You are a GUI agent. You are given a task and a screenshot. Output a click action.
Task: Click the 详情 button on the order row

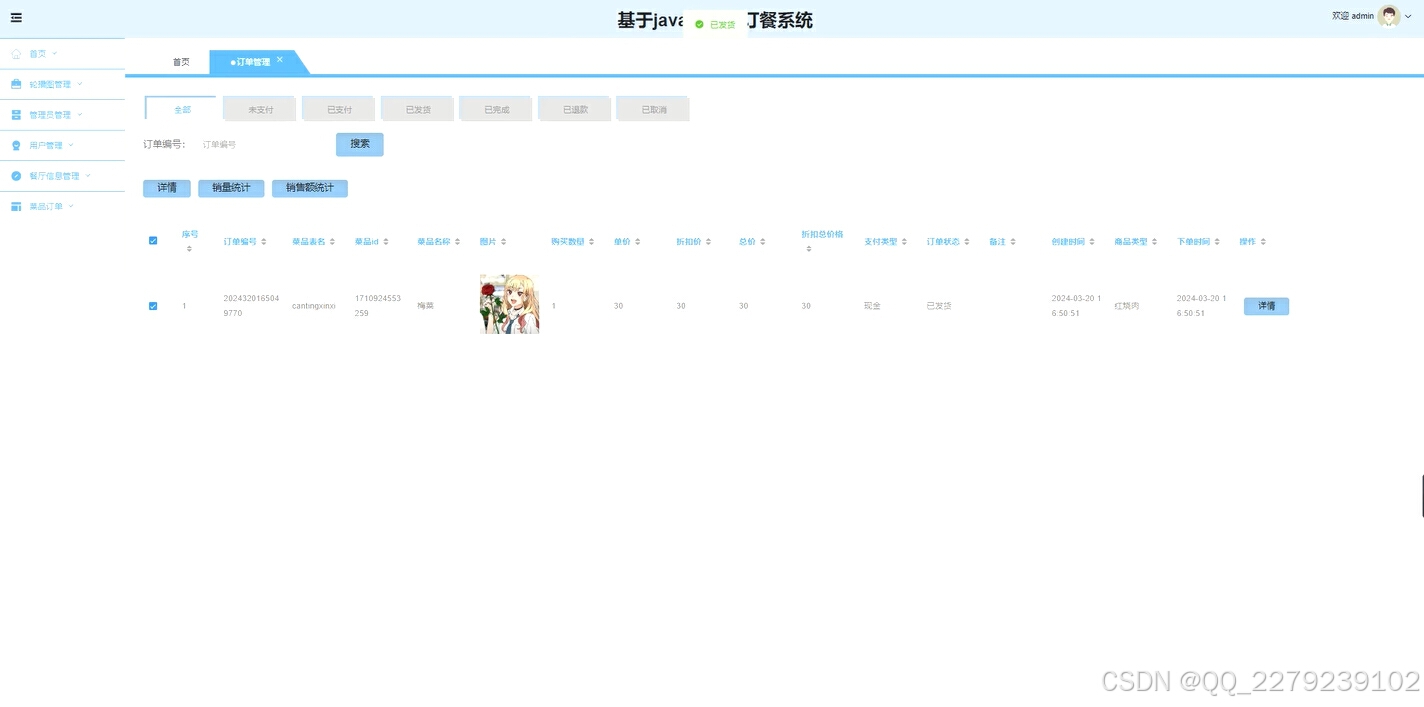point(1265,305)
